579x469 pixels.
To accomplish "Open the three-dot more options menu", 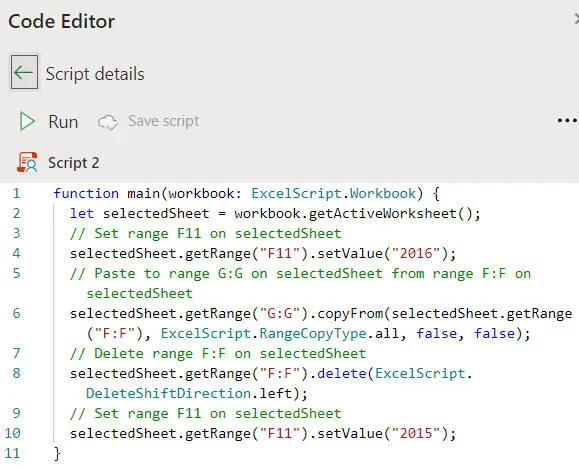I will (x=567, y=120).
